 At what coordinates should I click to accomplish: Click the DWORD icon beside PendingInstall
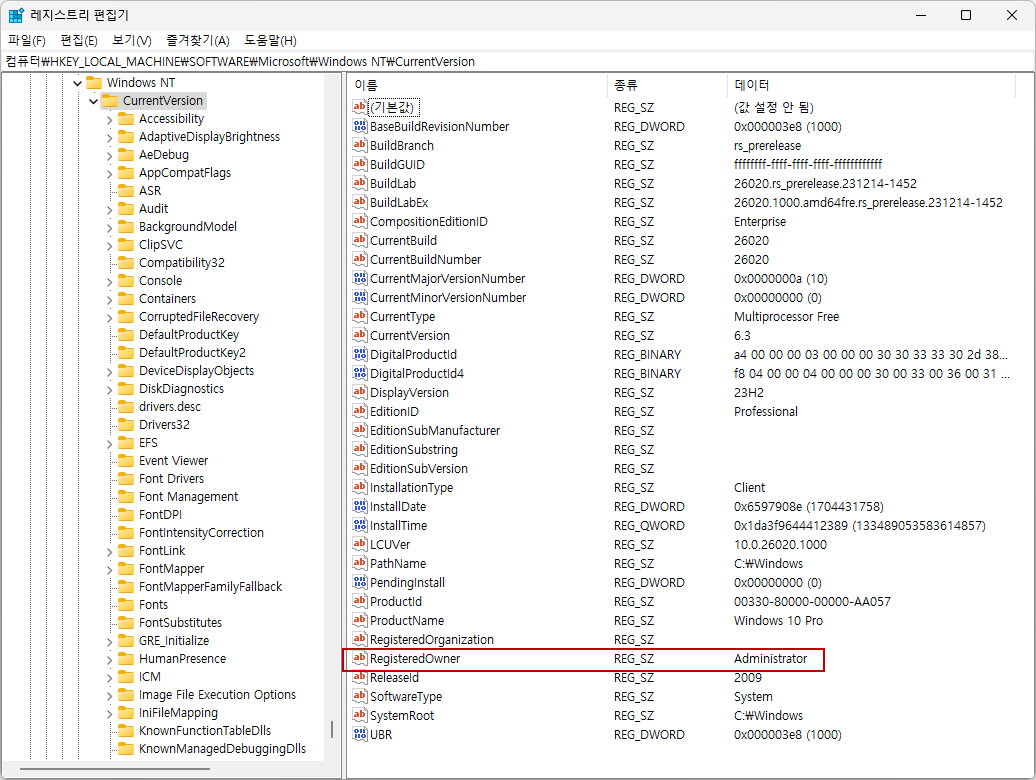point(359,582)
